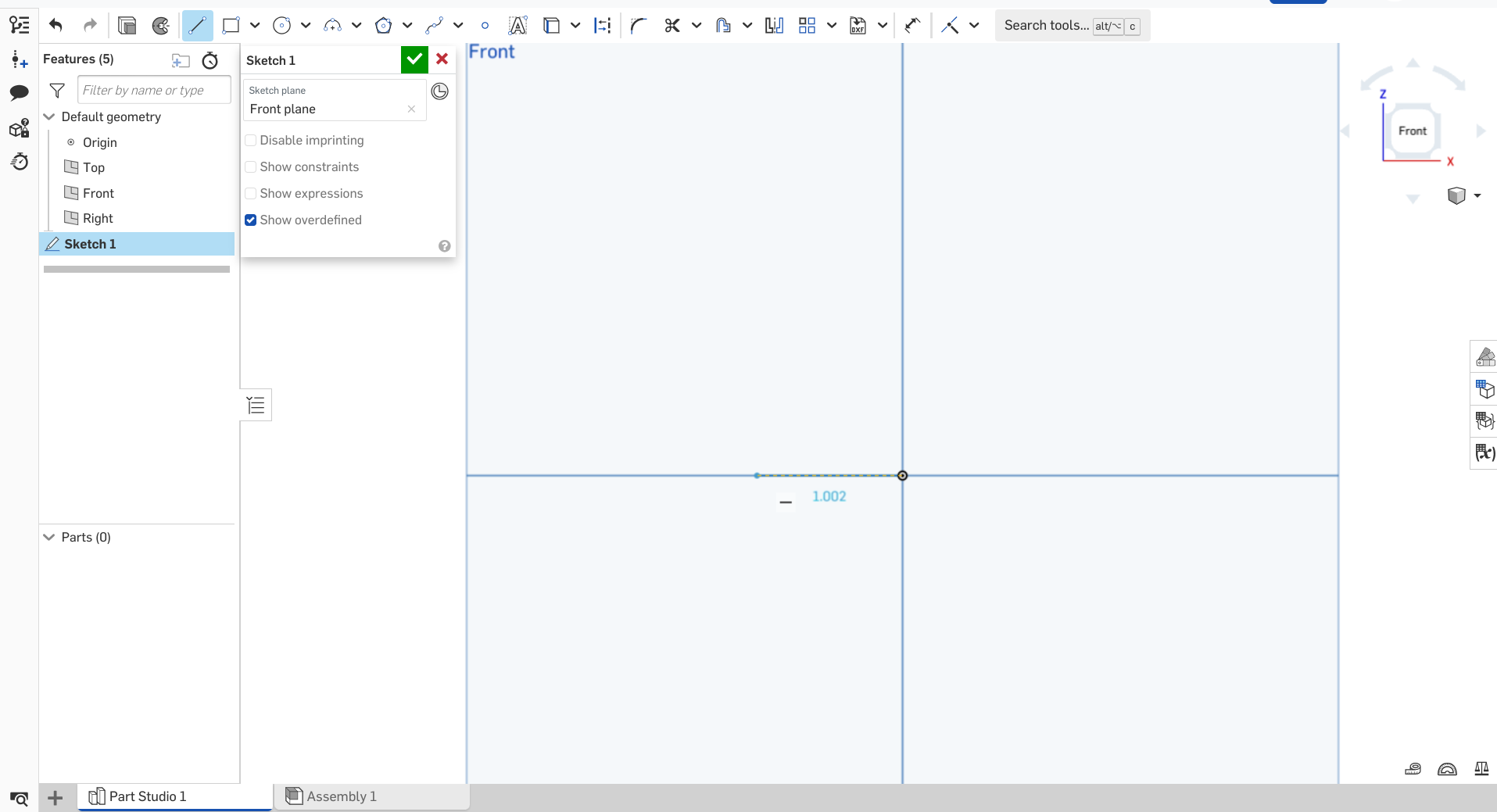1497x812 pixels.
Task: Select the Front plane in tree
Action: click(98, 193)
